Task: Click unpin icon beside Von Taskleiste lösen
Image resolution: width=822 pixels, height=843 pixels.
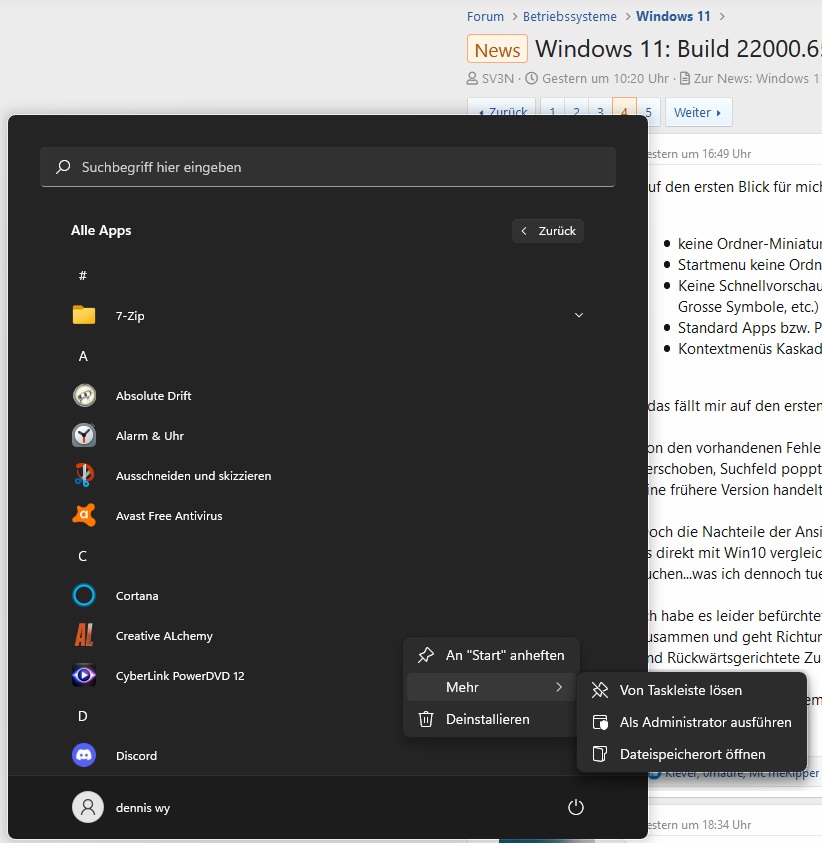Action: (x=600, y=690)
